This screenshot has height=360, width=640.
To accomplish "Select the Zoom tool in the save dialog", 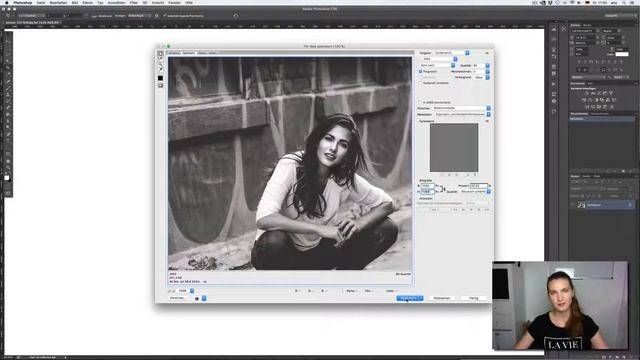I will (x=160, y=64).
